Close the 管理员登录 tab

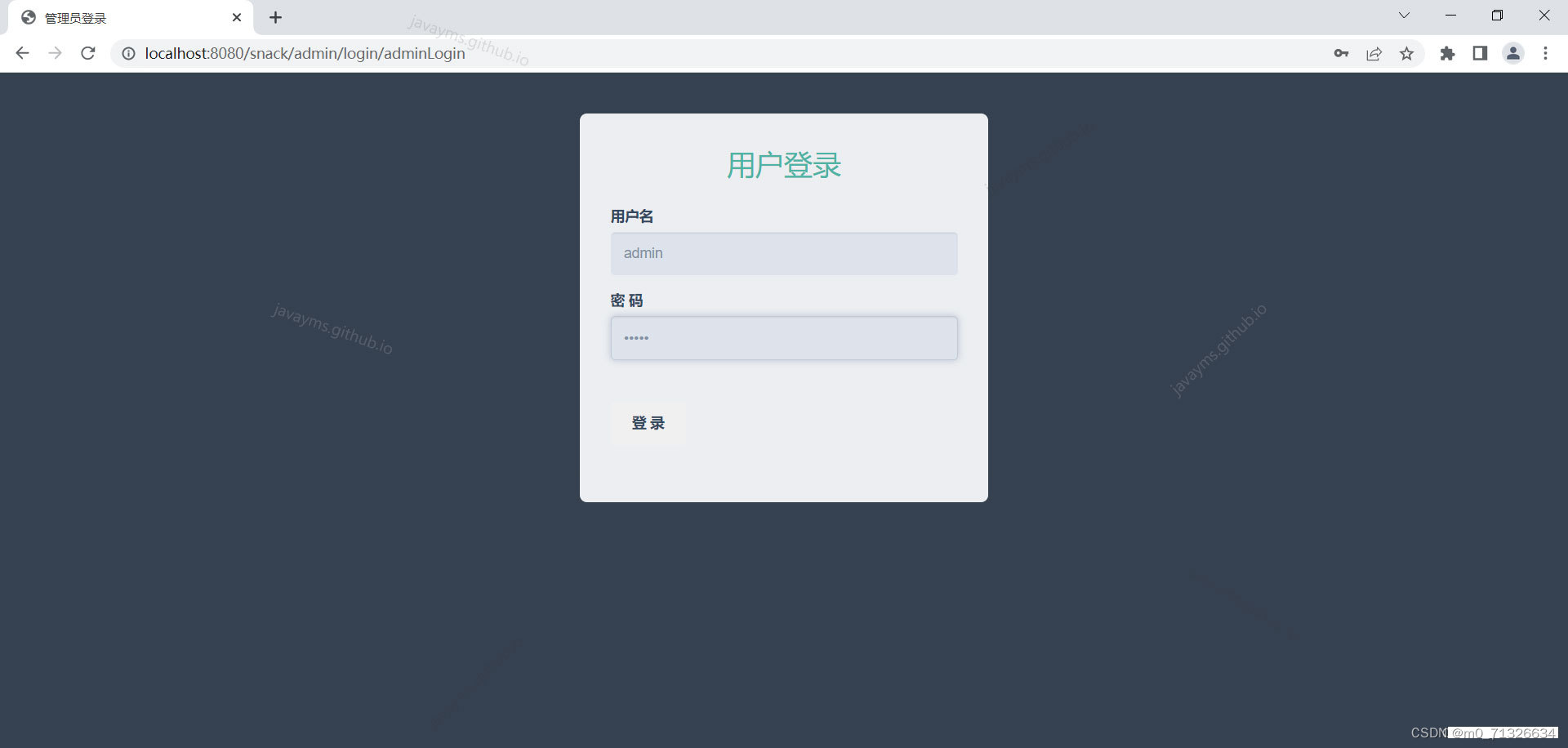click(237, 17)
